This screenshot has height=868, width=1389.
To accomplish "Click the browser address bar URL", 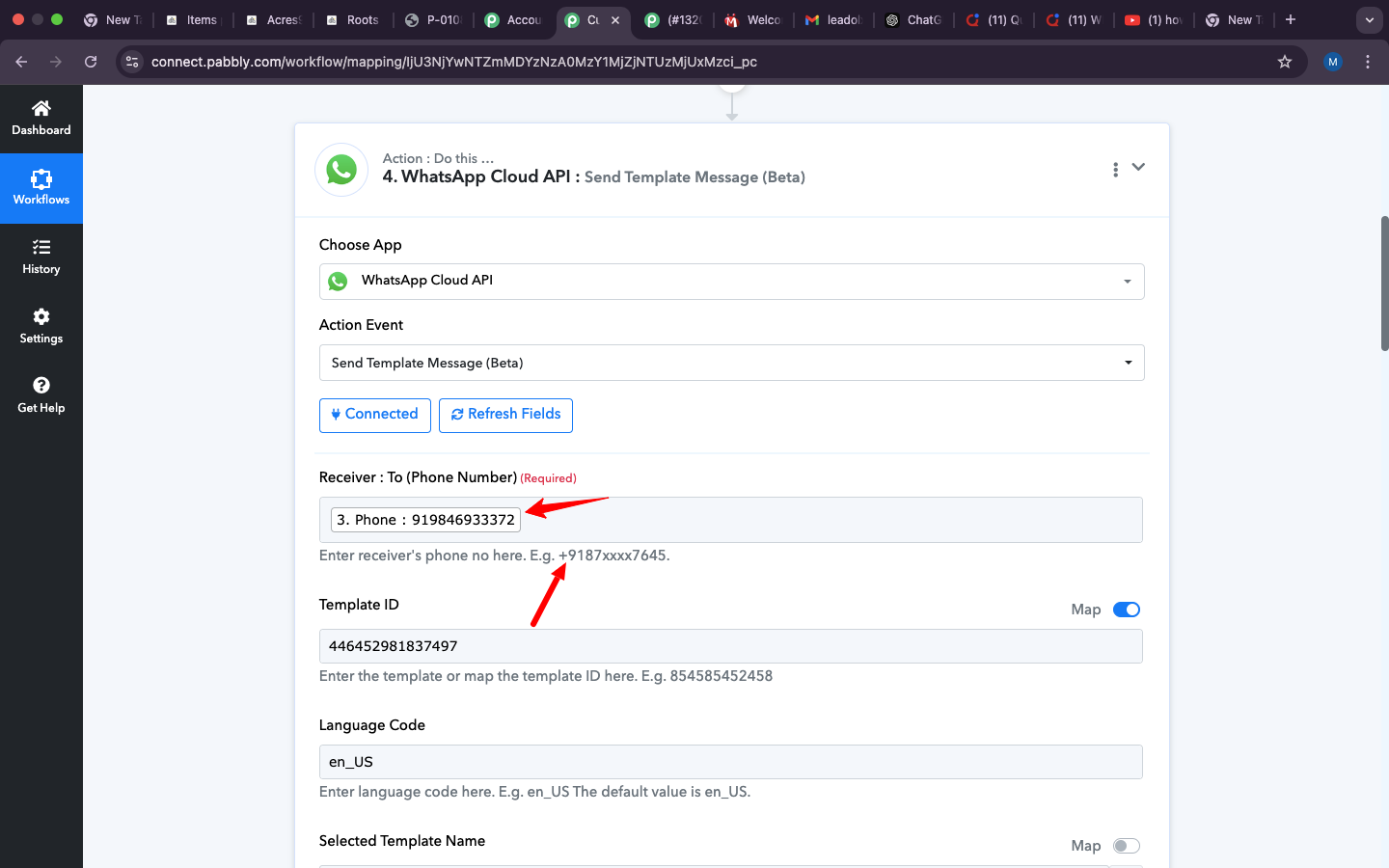I will point(454,62).
